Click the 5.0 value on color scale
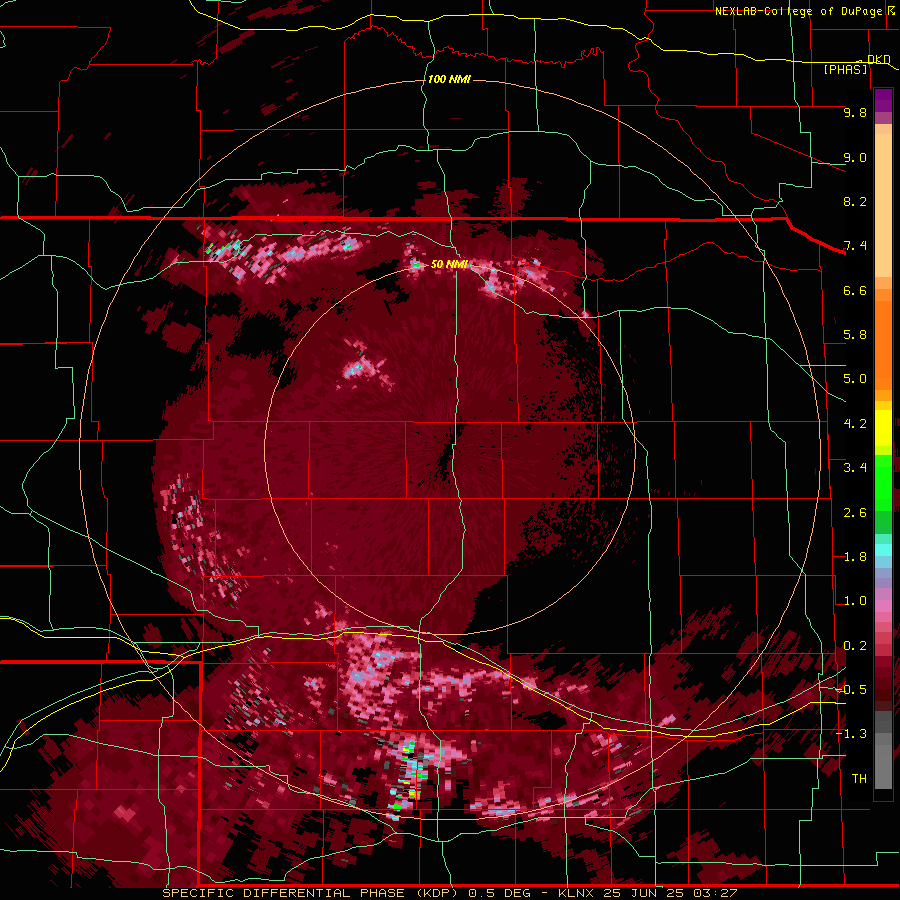 pyautogui.click(x=855, y=379)
